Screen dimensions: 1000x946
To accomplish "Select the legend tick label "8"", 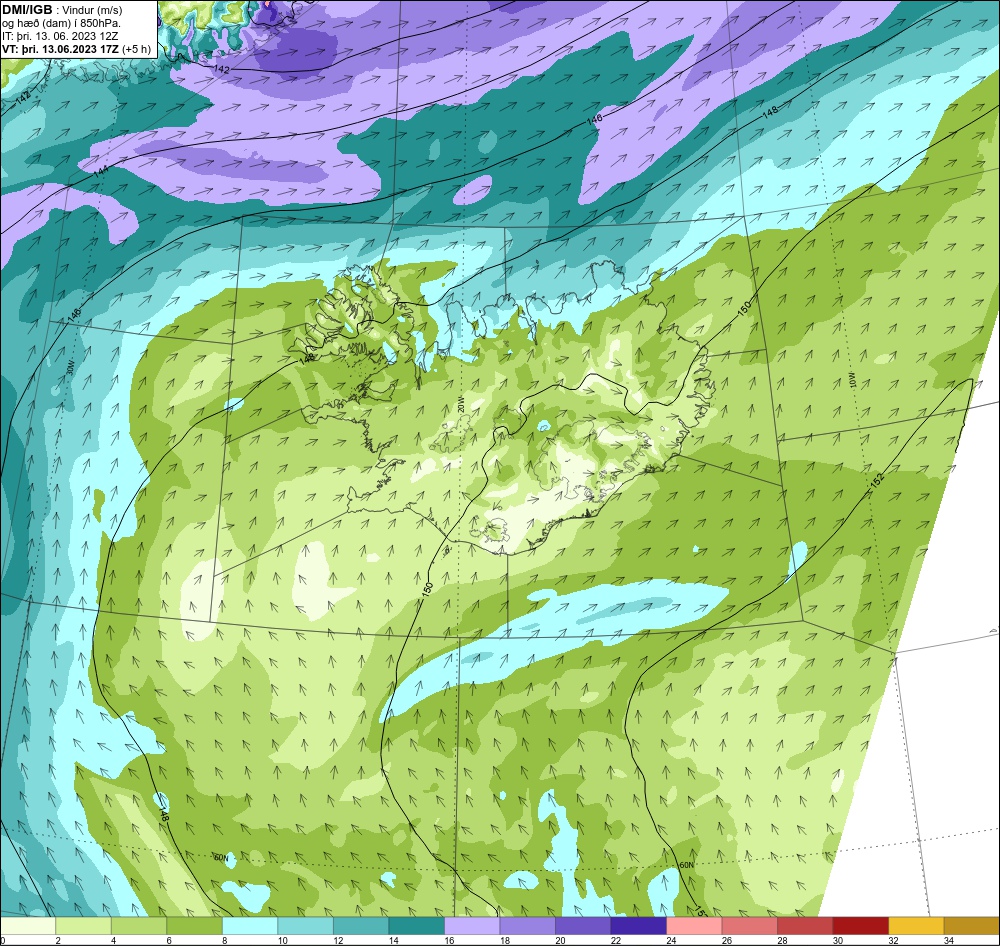I will tap(224, 940).
